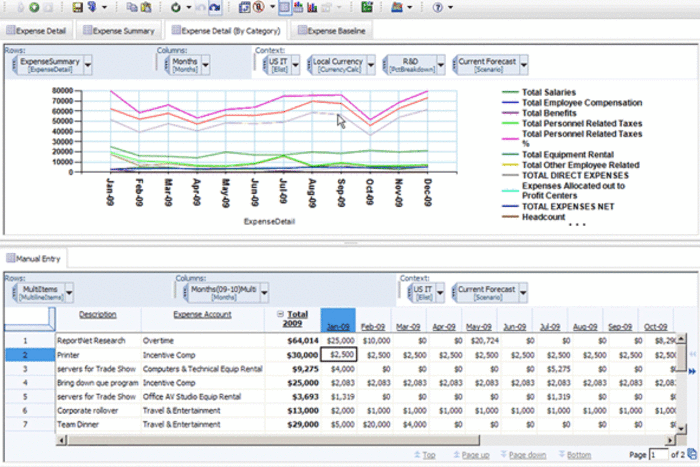Open the Months(09-10)Multi columns dropdown

pos(264,293)
